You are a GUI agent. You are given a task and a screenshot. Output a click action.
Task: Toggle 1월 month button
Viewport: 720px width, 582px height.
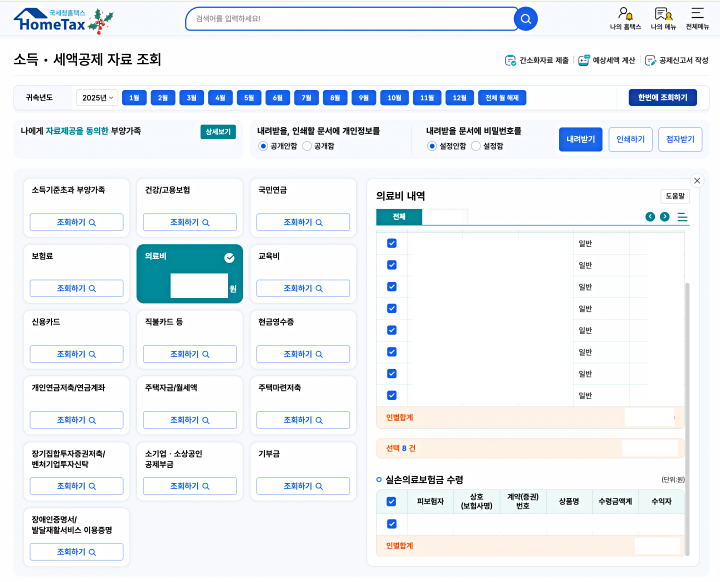pyautogui.click(x=134, y=98)
